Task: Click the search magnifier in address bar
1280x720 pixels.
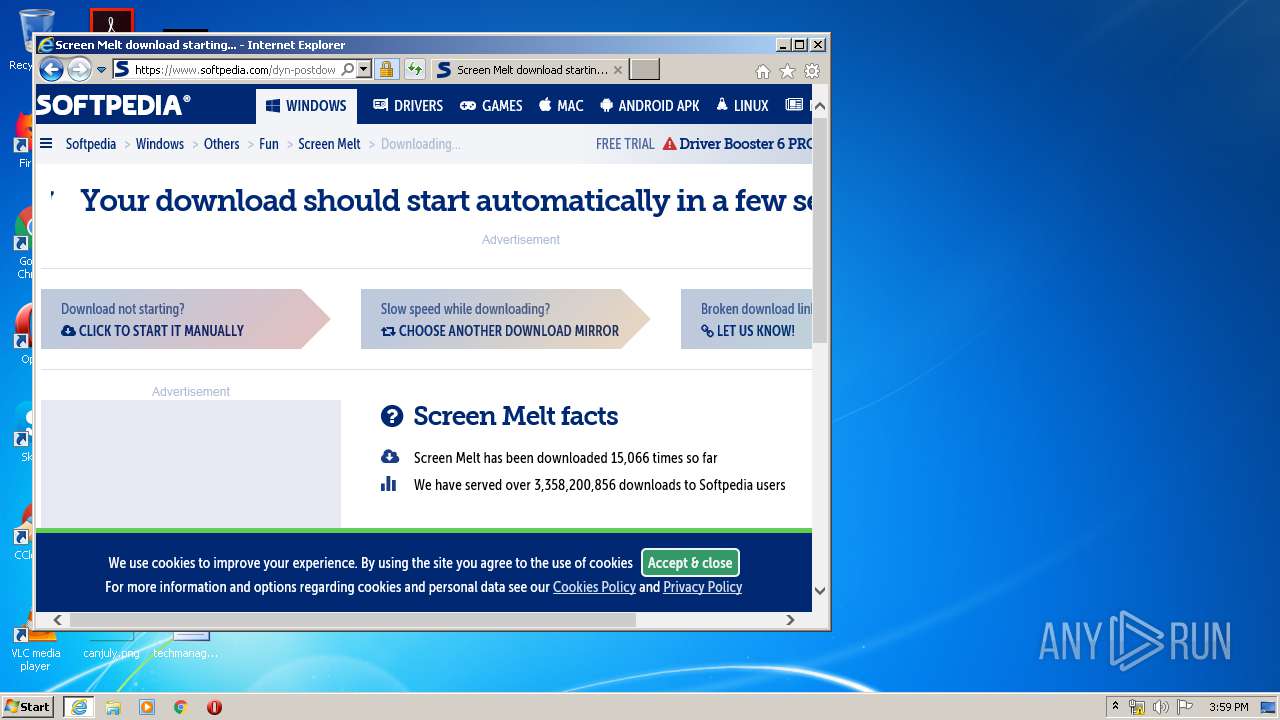Action: coord(347,70)
